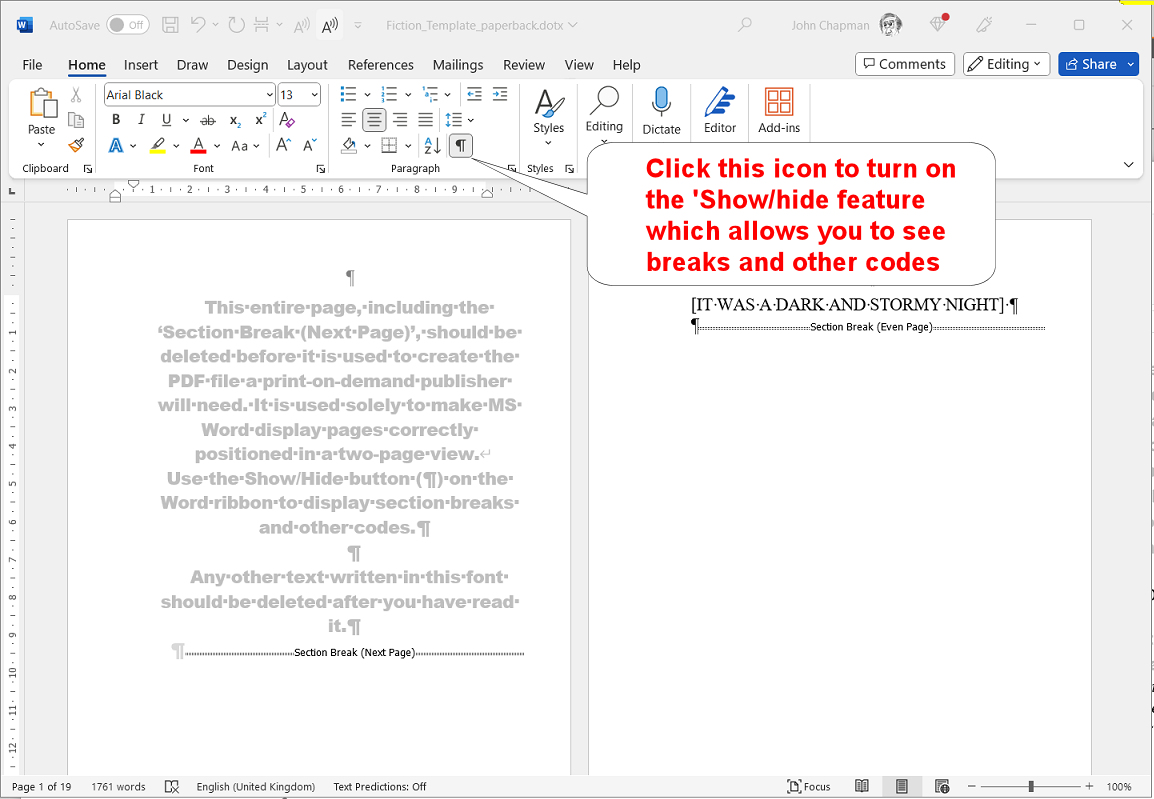This screenshot has width=1154, height=799.
Task: Click the Search magnifier in title bar
Action: (x=744, y=25)
